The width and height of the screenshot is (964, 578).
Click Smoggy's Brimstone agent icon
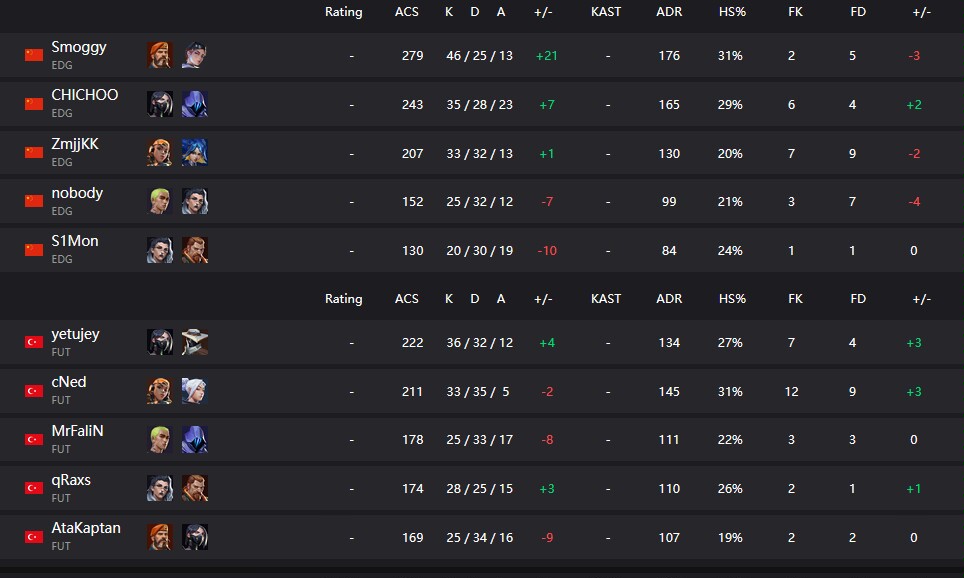159,55
